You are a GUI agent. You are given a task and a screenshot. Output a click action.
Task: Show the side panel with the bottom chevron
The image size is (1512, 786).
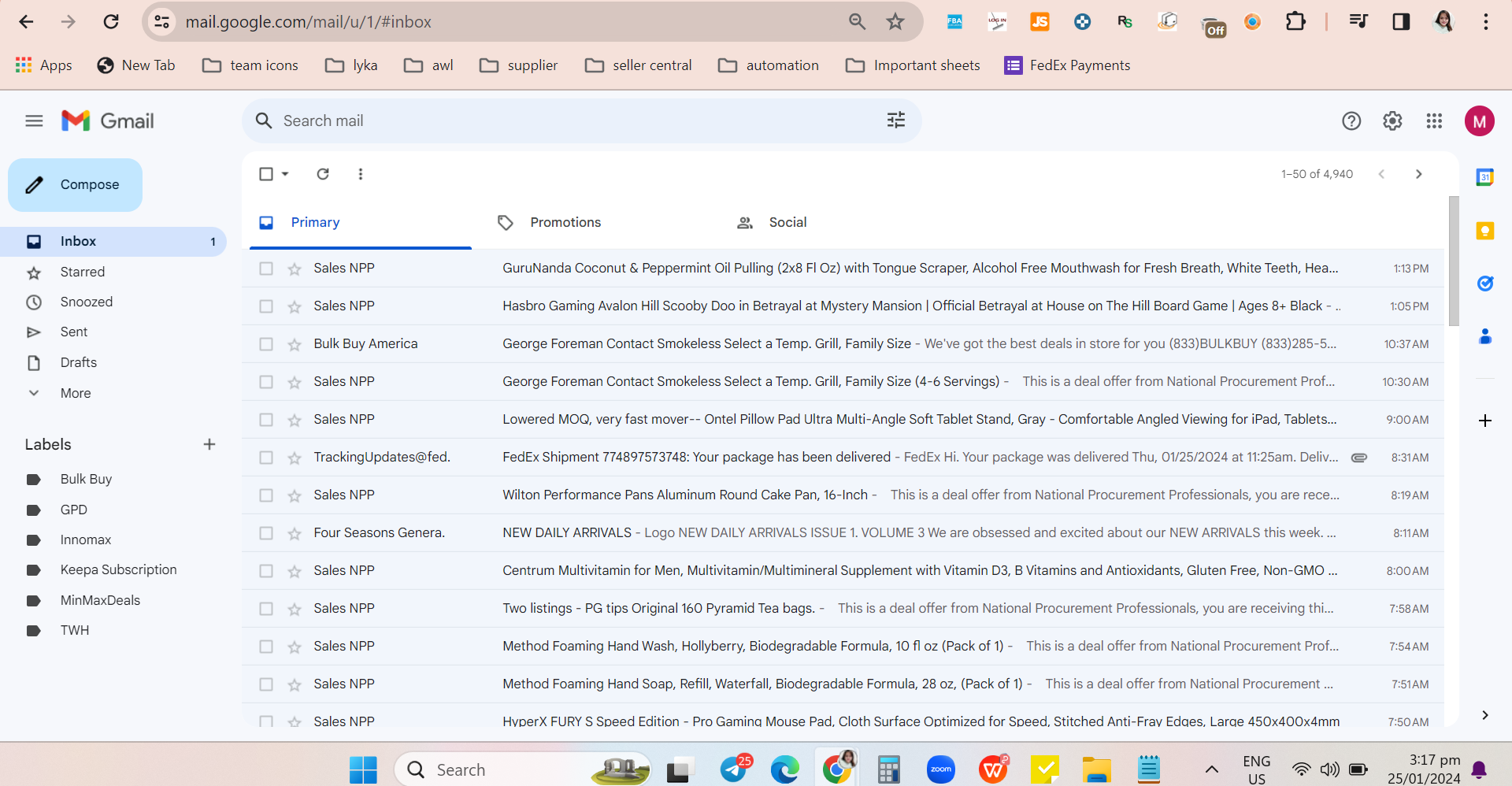tap(1485, 715)
